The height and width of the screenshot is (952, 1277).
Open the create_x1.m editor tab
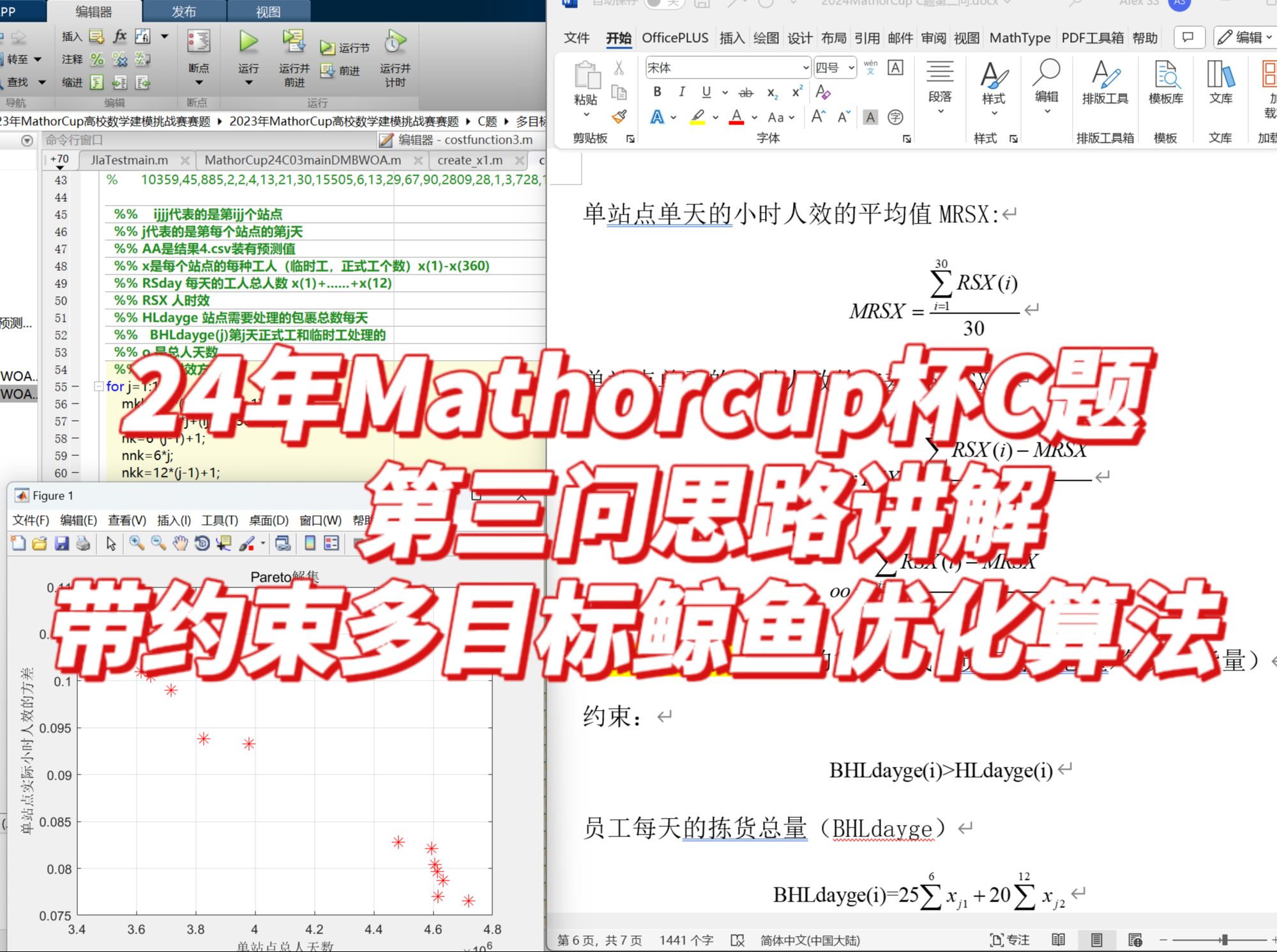click(470, 160)
